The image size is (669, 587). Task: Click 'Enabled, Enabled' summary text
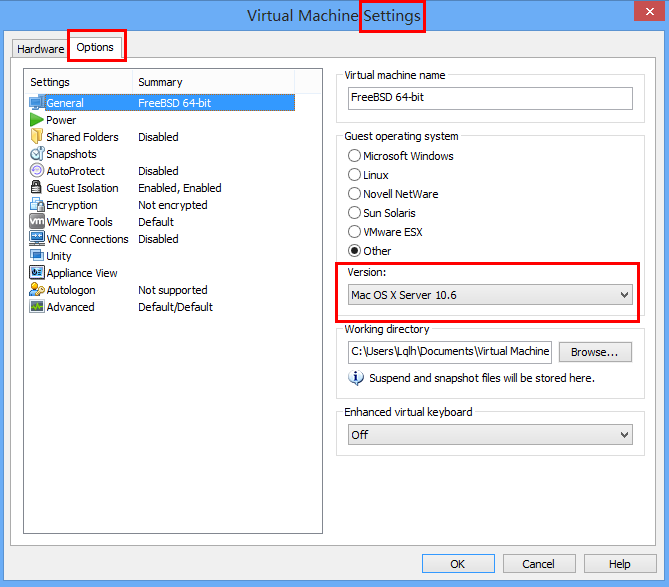tap(180, 188)
